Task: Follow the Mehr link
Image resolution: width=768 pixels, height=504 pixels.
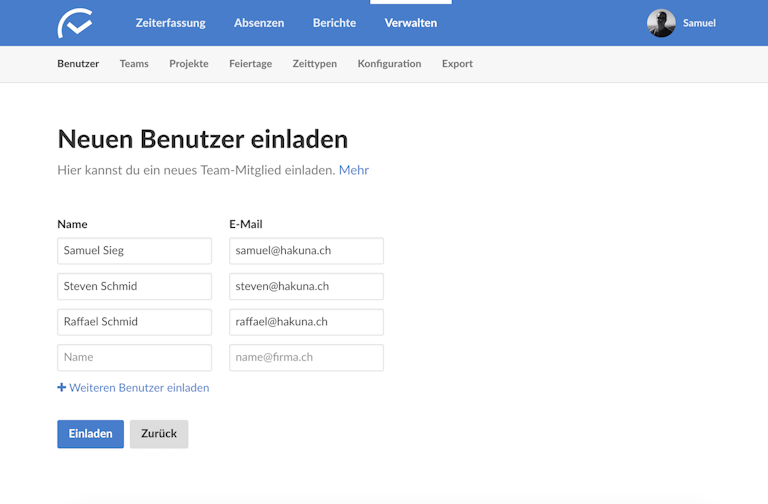Action: click(x=354, y=170)
